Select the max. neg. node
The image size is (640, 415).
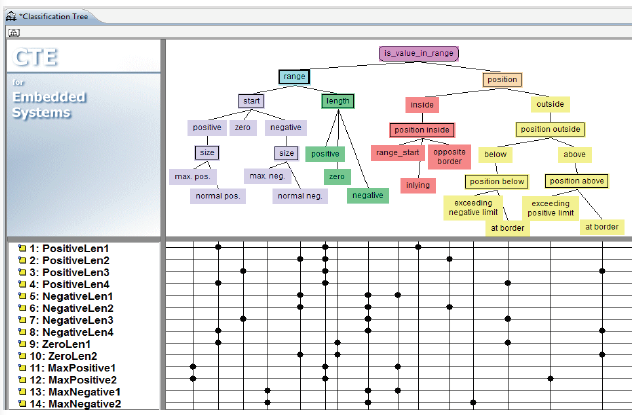267,176
